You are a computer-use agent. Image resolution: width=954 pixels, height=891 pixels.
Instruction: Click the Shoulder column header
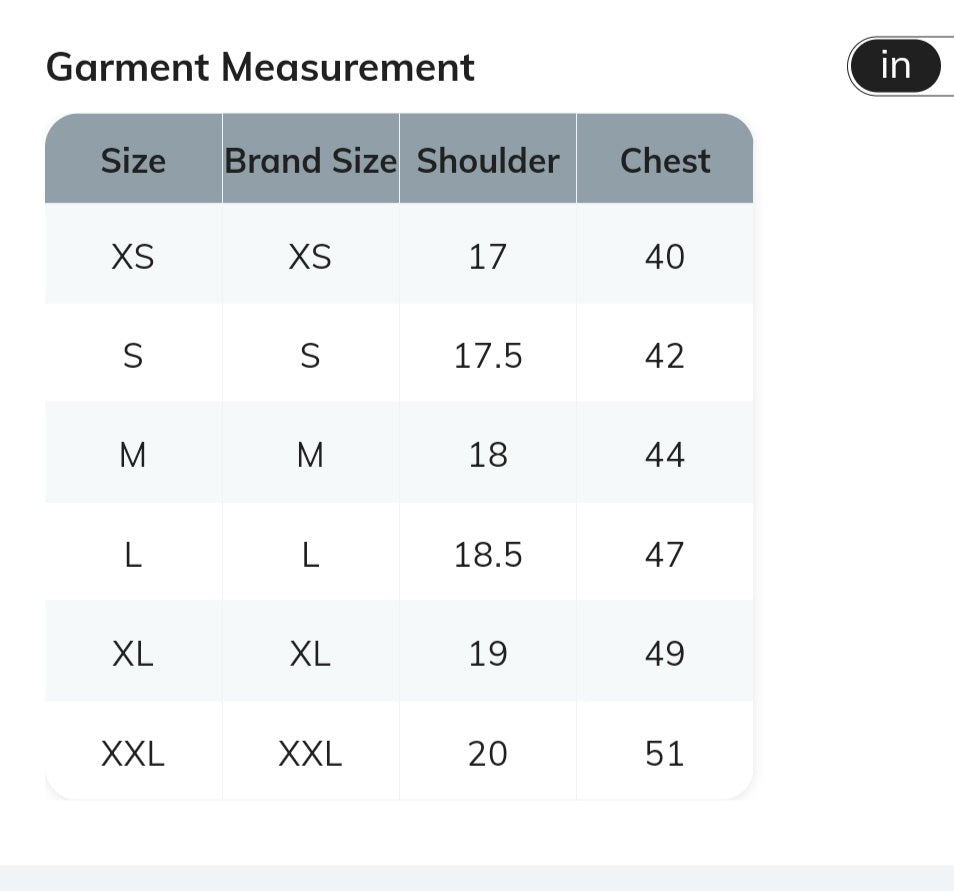pos(488,158)
